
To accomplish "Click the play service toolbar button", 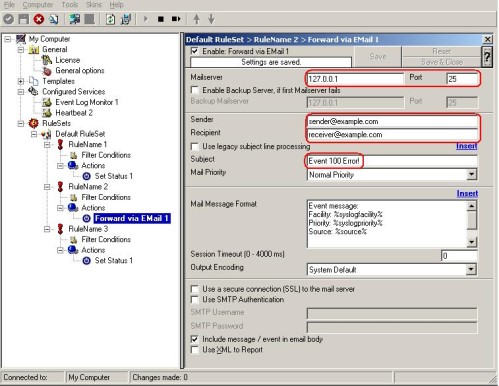I will click(146, 19).
